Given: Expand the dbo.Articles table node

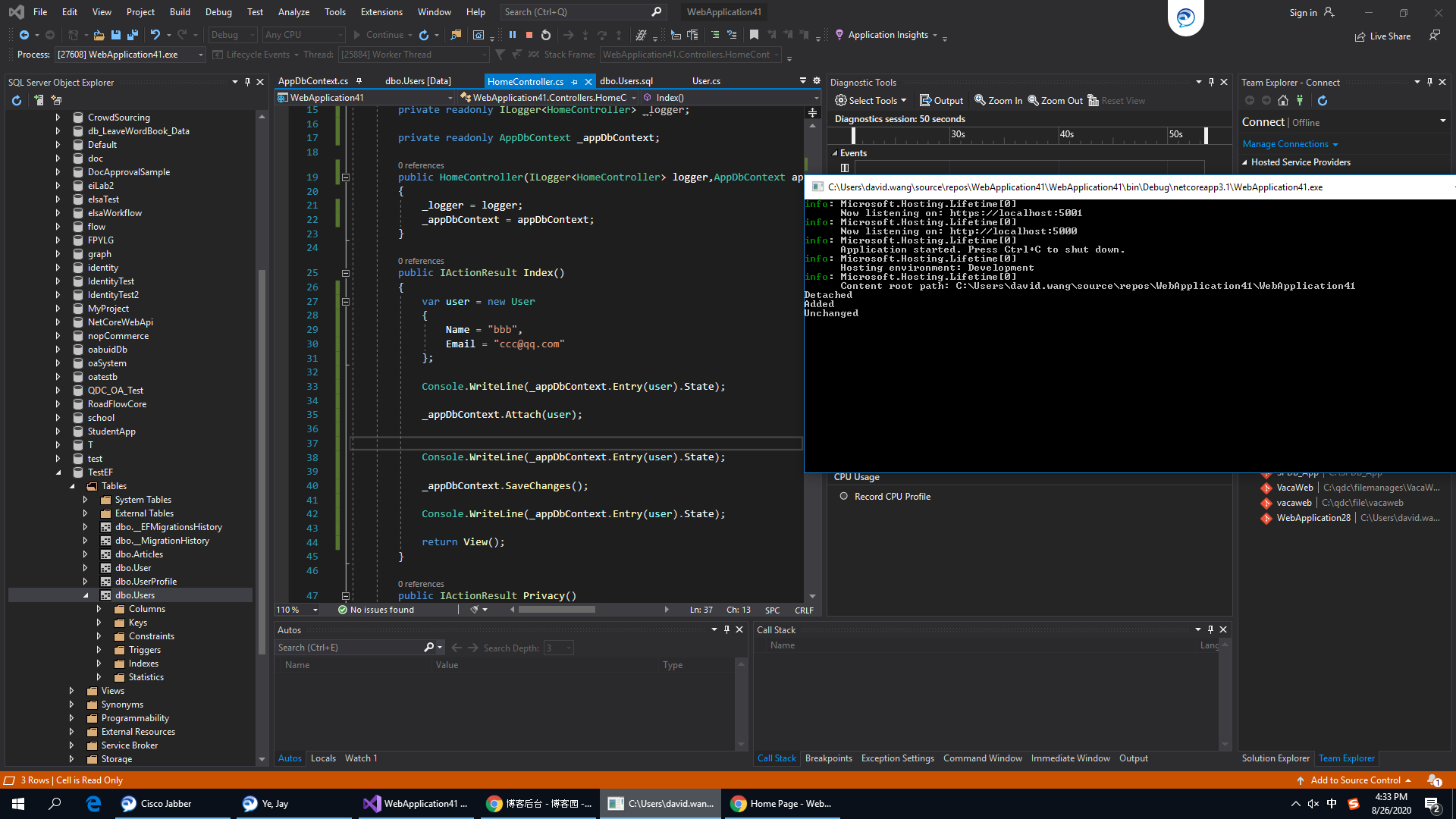Looking at the screenshot, I should (85, 554).
